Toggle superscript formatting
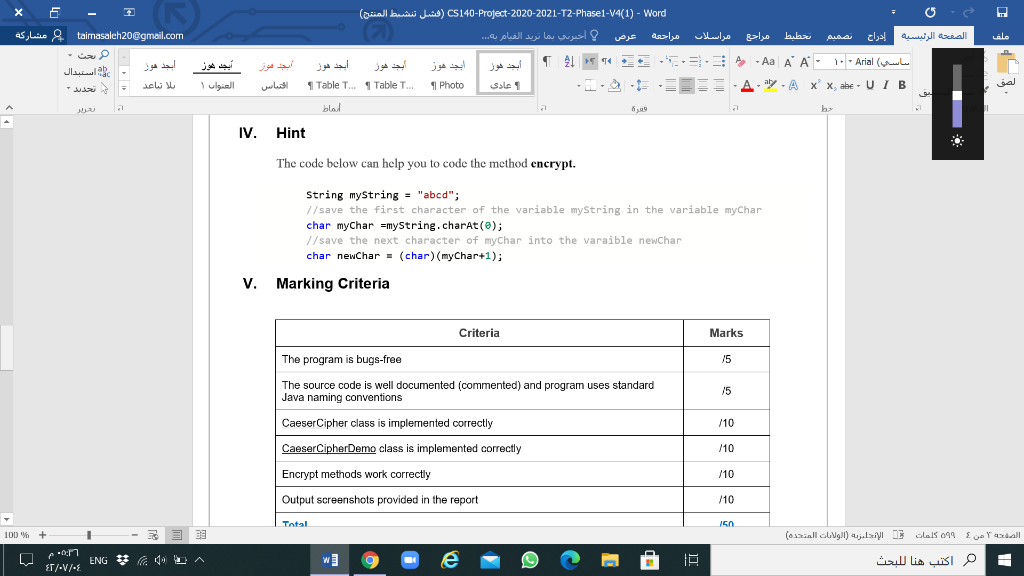 coord(816,85)
